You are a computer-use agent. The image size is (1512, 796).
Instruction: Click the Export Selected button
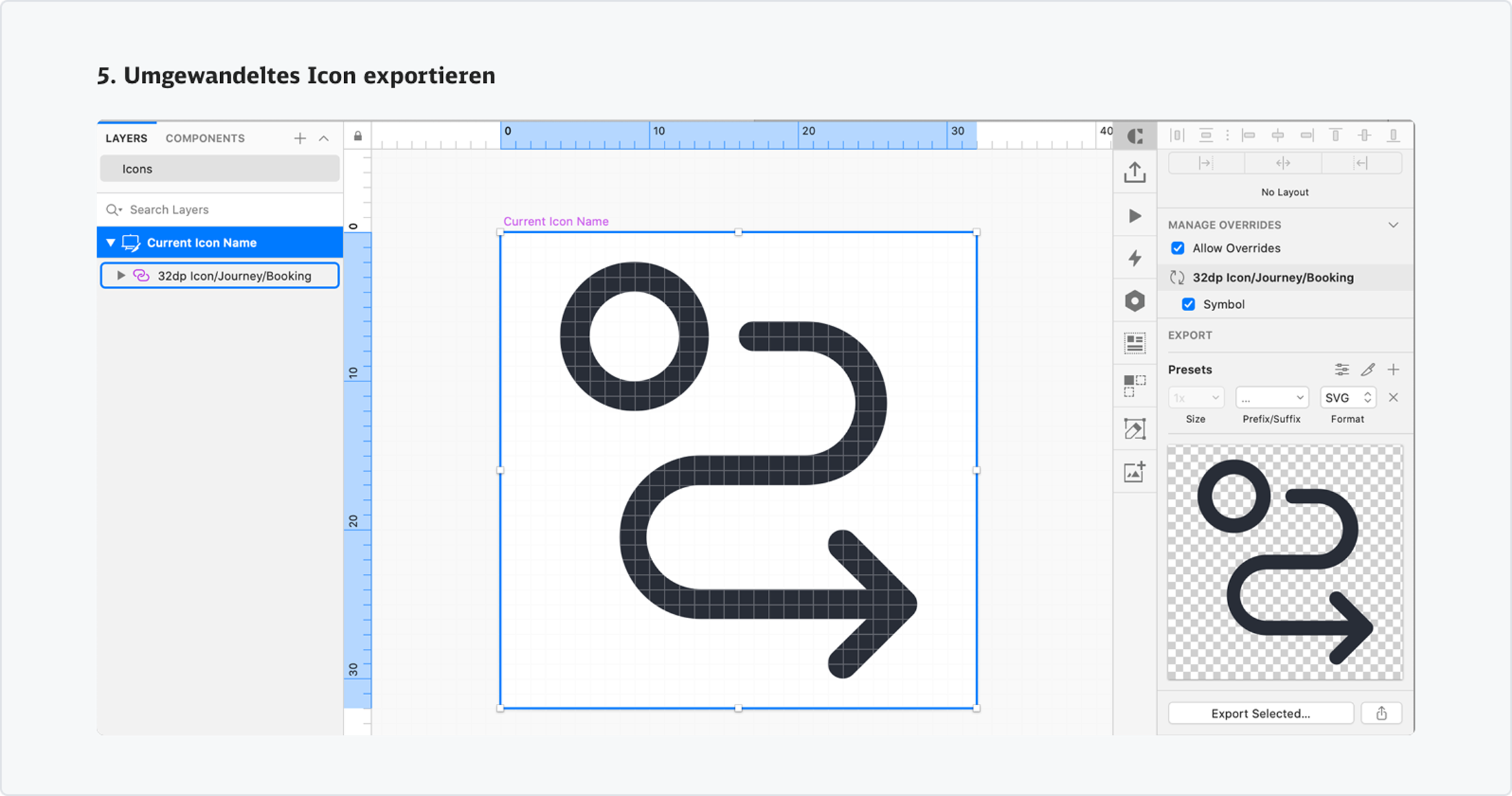(x=1260, y=713)
